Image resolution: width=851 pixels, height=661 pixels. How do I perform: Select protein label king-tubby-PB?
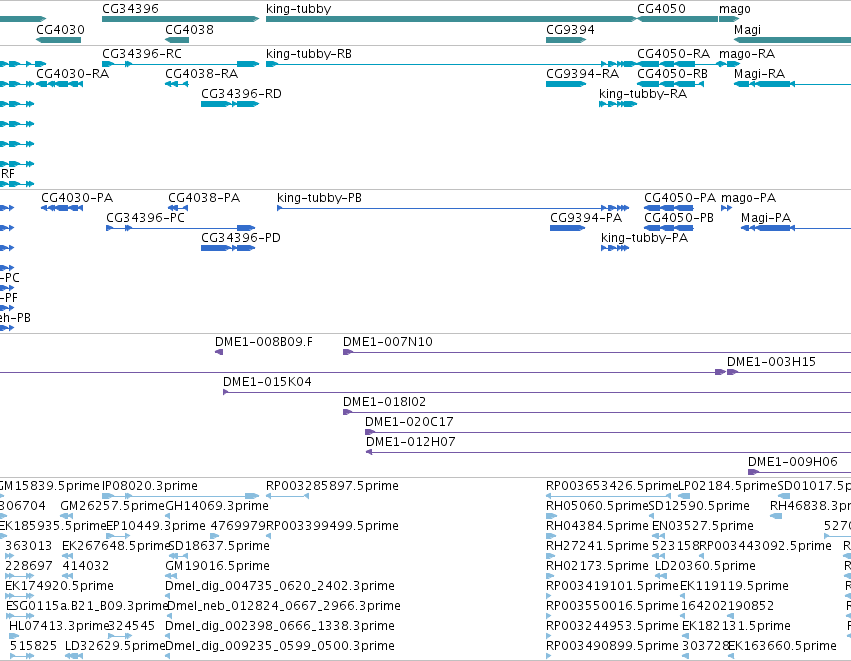319,198
